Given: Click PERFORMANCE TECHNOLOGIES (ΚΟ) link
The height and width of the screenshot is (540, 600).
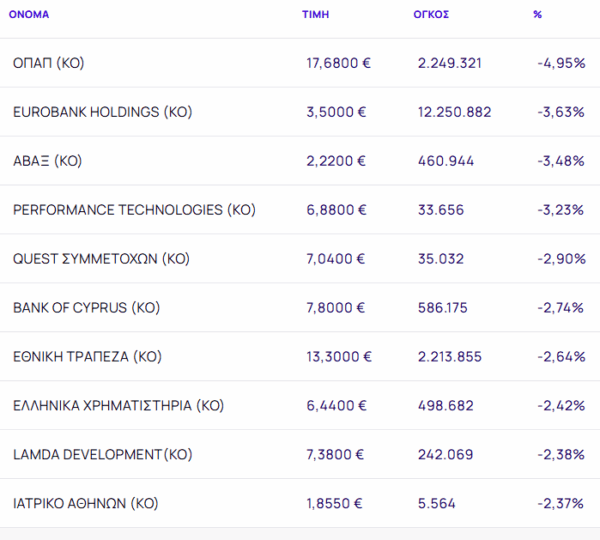Looking at the screenshot, I should click(x=134, y=210).
